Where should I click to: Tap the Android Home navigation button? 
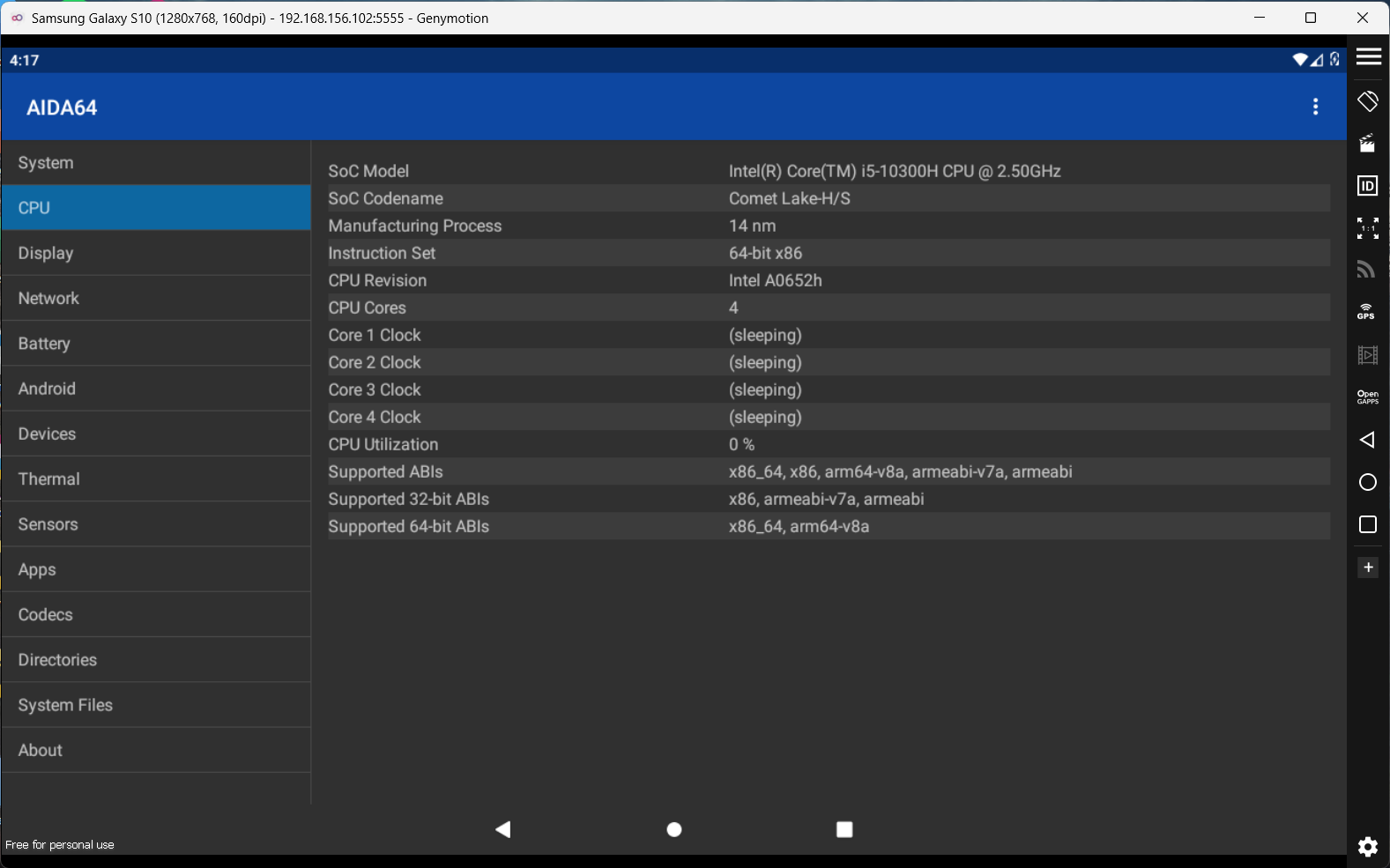(x=674, y=829)
